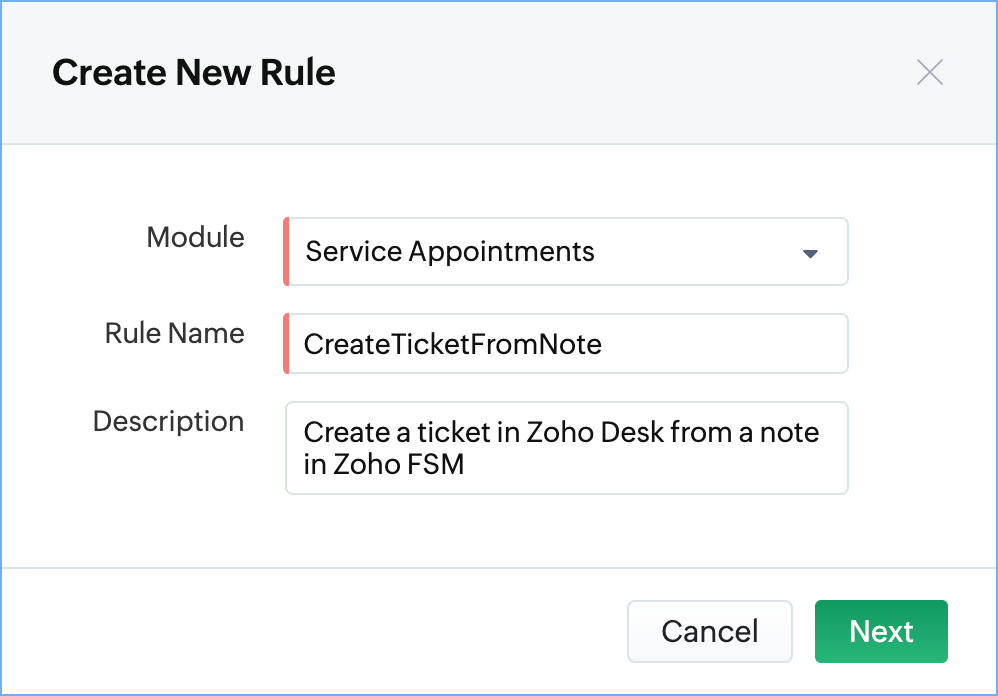Click inside the Description text area

pyautogui.click(x=567, y=448)
